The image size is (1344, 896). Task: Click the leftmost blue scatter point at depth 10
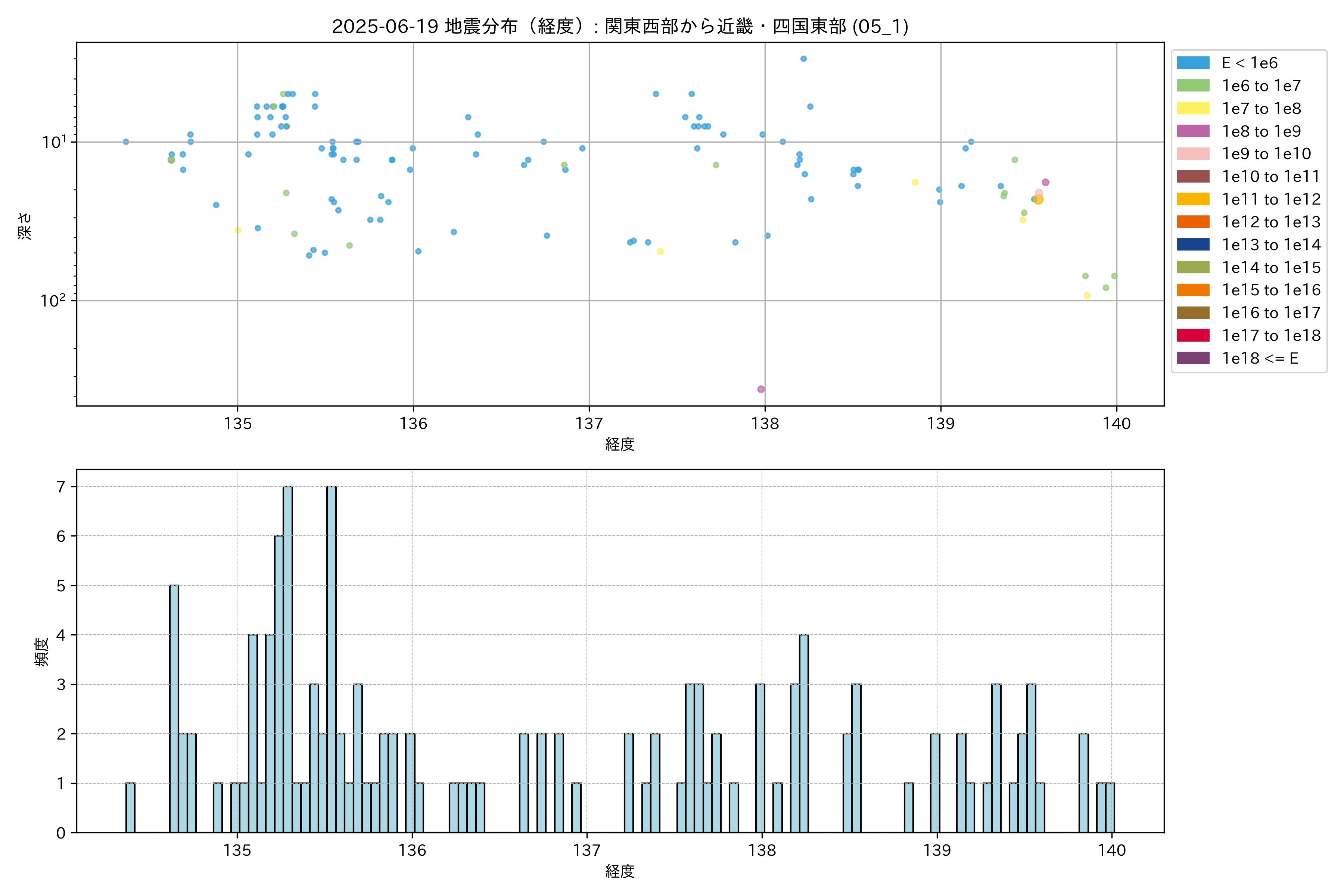[126, 142]
